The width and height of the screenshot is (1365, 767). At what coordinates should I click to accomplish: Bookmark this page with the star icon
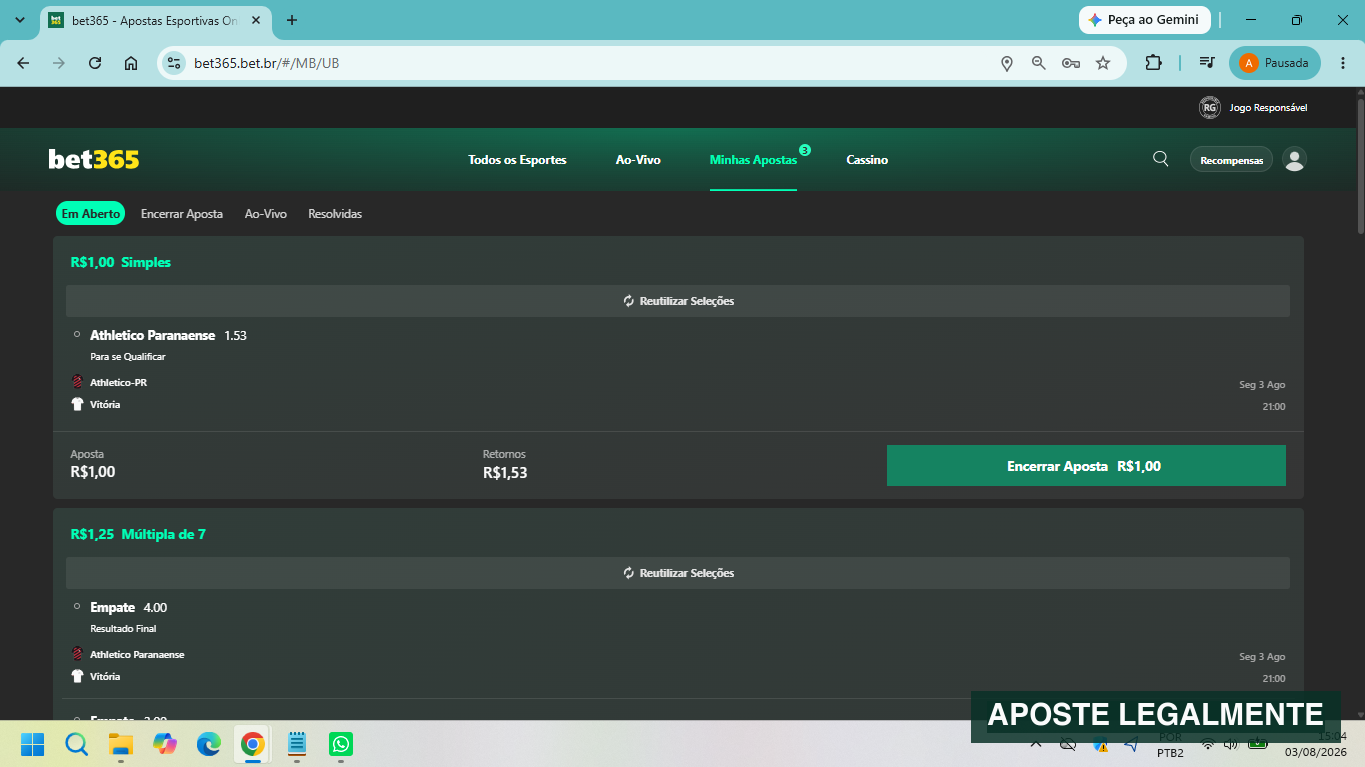pos(1103,63)
